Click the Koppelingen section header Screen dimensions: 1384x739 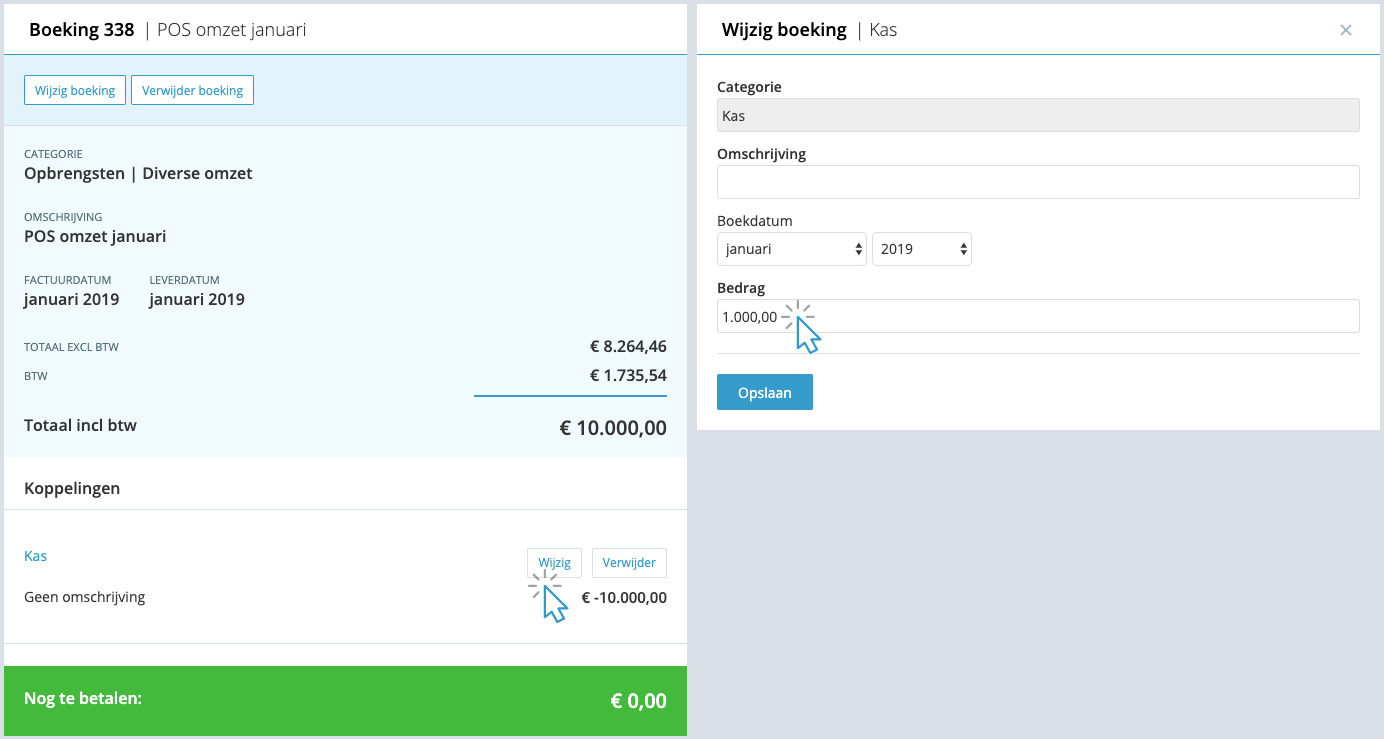tap(72, 488)
